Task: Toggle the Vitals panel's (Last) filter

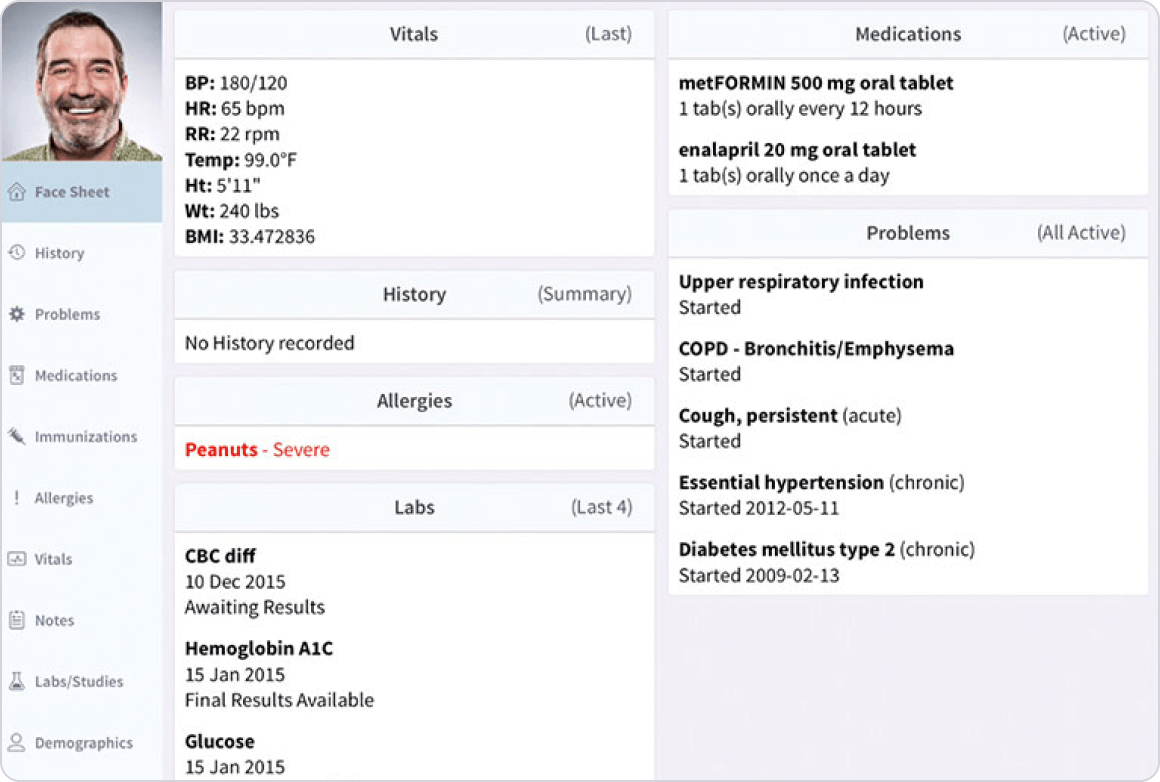Action: [608, 34]
